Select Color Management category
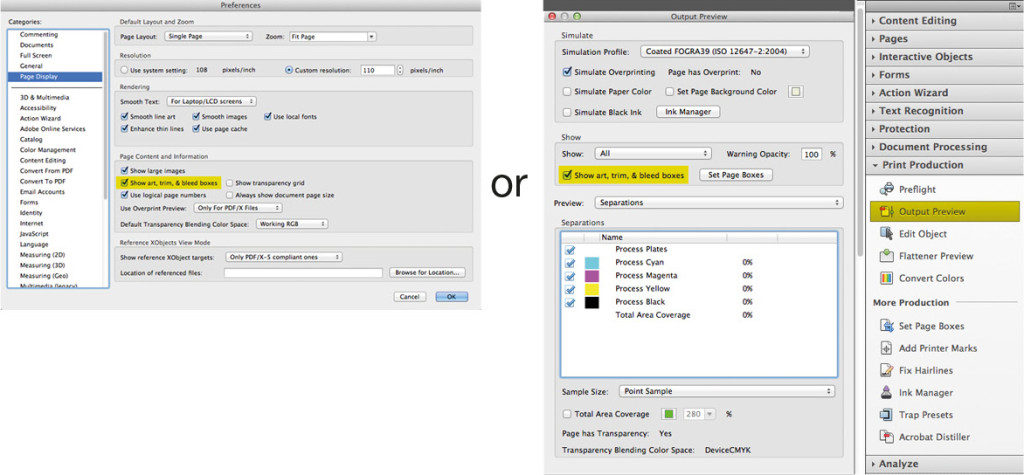This screenshot has width=1024, height=475. click(48, 150)
